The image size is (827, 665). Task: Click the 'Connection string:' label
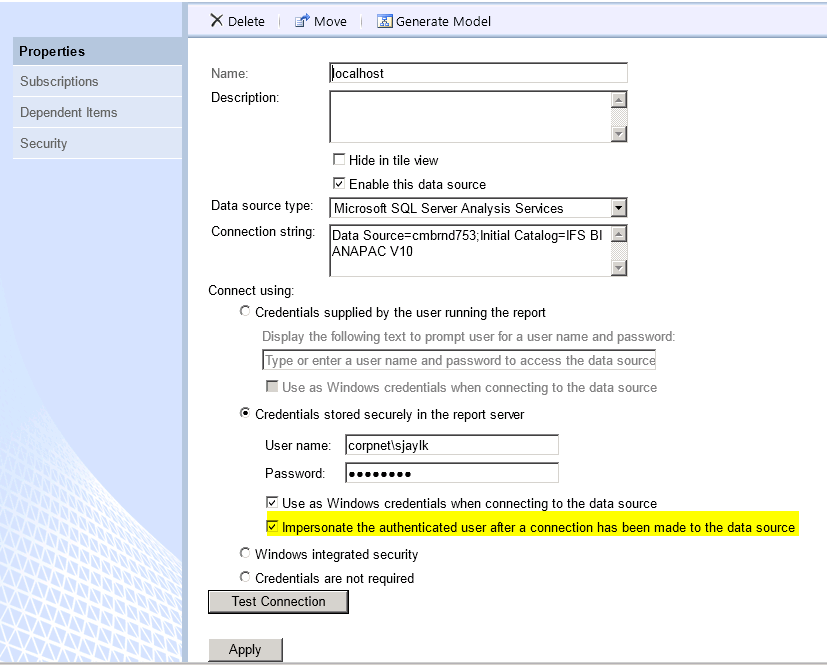(x=263, y=232)
